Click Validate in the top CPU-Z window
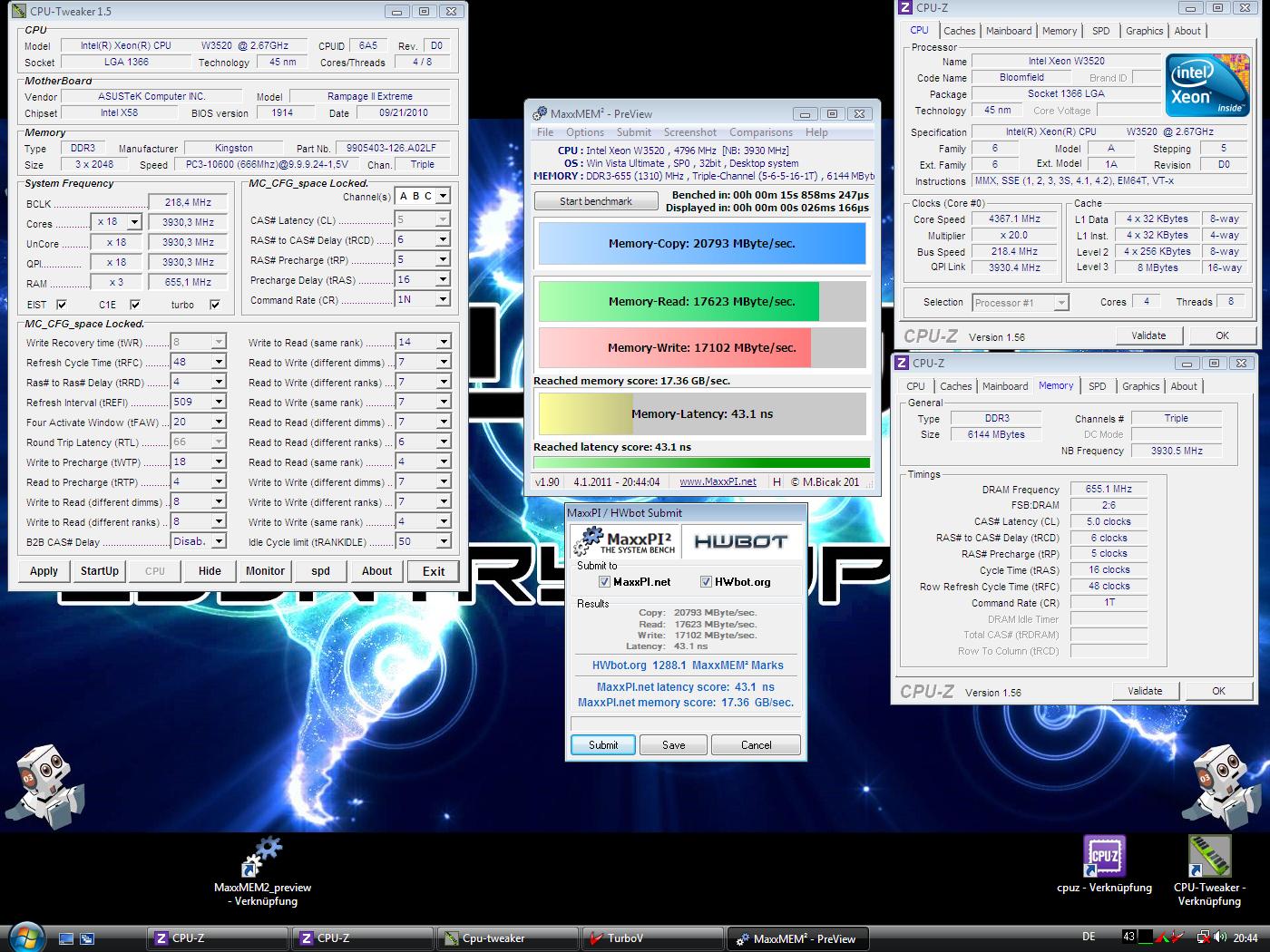Image resolution: width=1270 pixels, height=952 pixels. (x=1148, y=335)
